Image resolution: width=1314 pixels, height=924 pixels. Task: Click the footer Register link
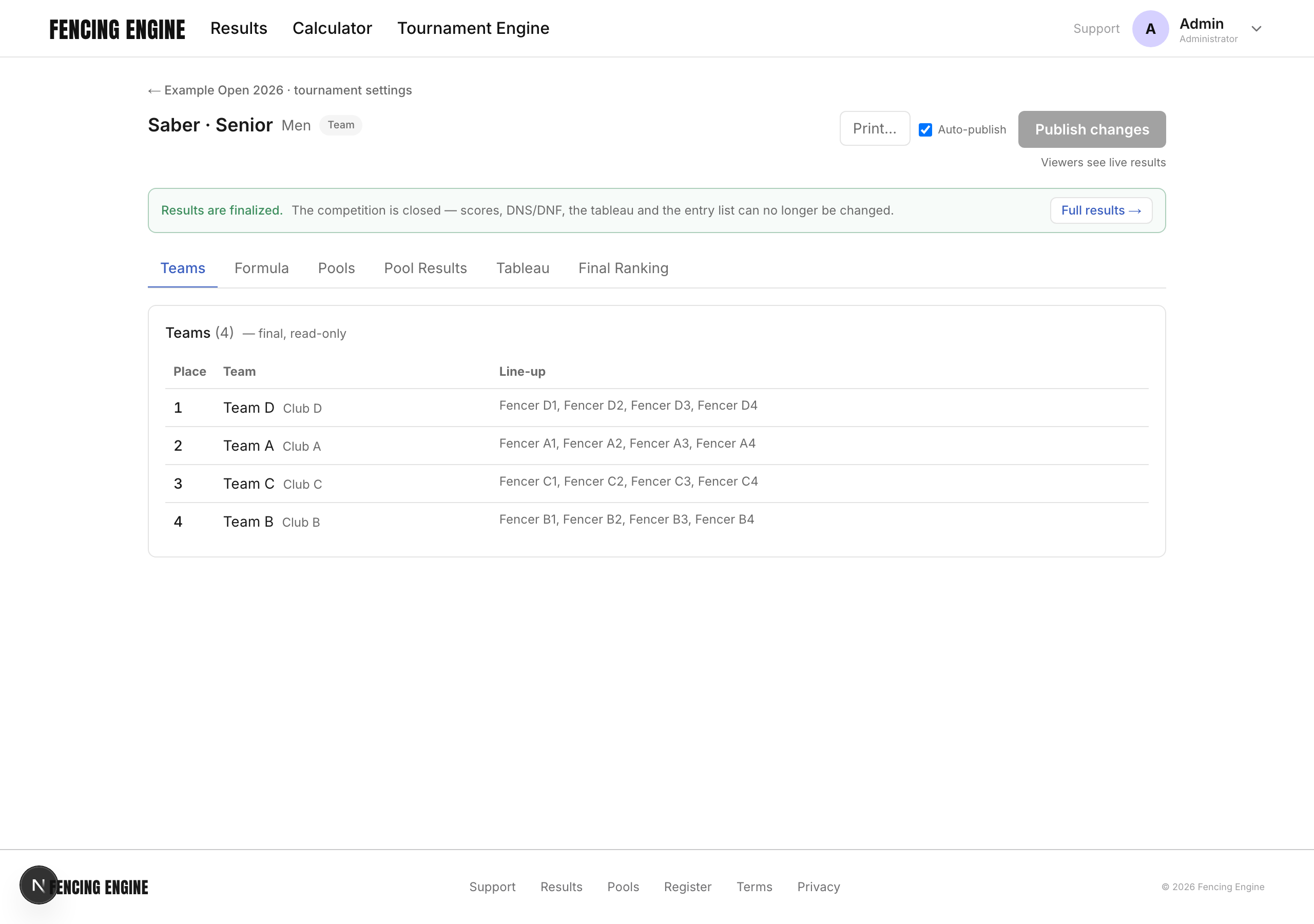click(687, 887)
